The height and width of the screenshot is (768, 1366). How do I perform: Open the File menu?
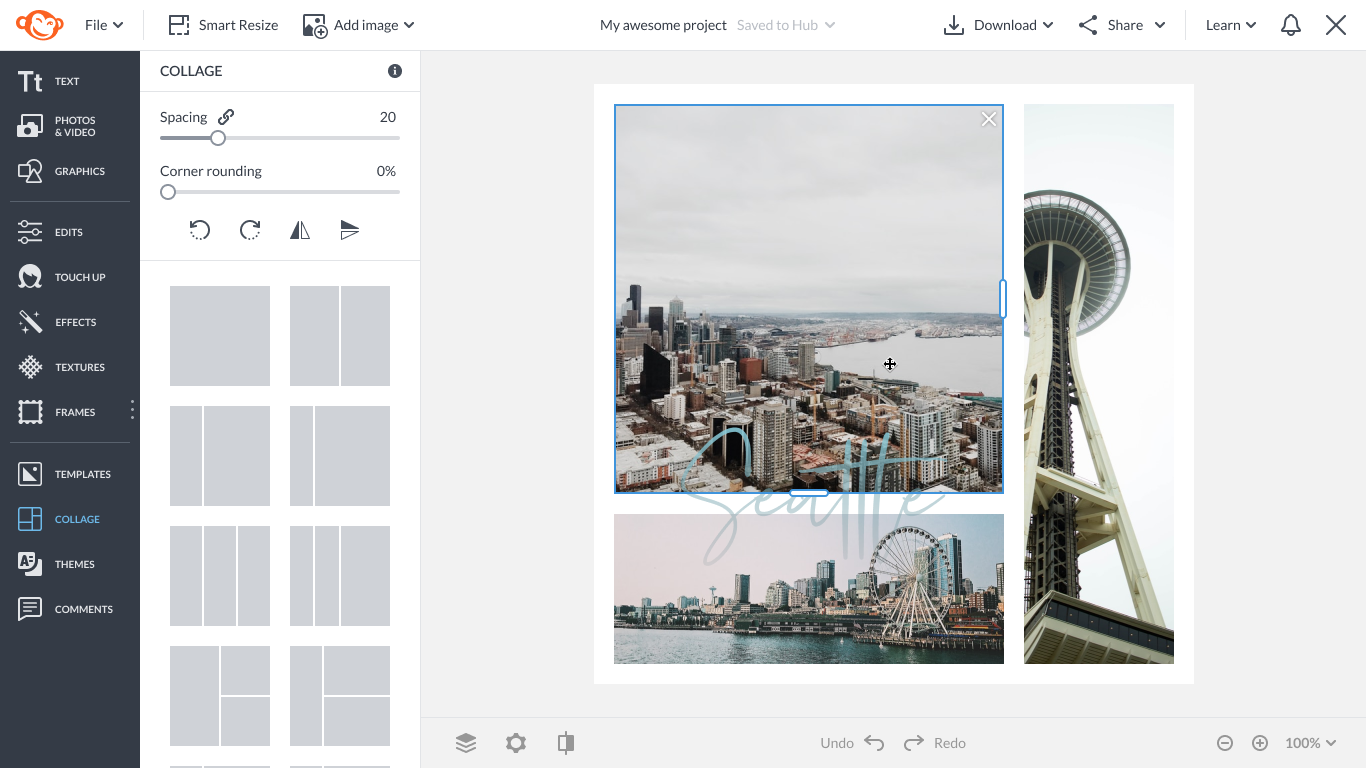pos(104,25)
